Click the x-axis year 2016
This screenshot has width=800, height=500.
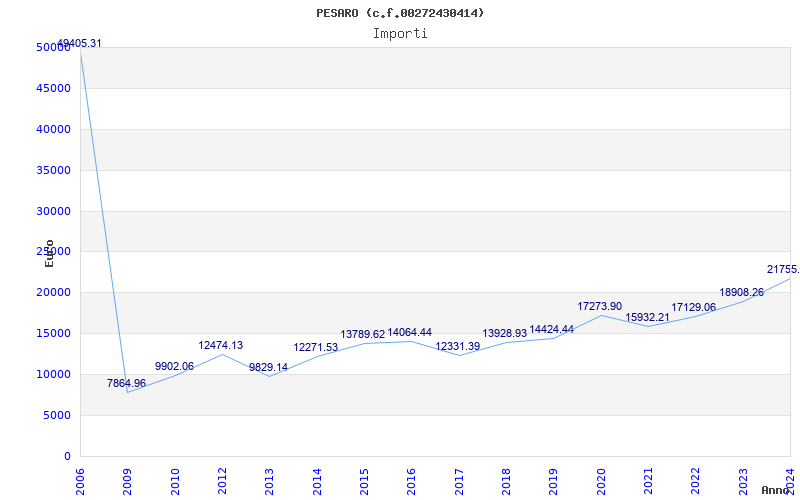[x=411, y=482]
